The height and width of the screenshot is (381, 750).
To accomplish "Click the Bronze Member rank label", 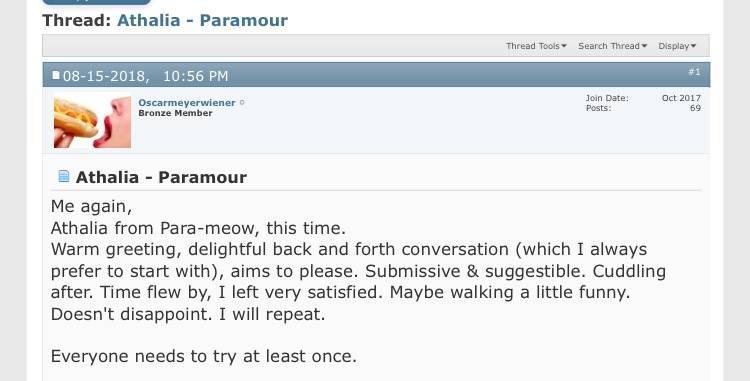I will tap(175, 113).
